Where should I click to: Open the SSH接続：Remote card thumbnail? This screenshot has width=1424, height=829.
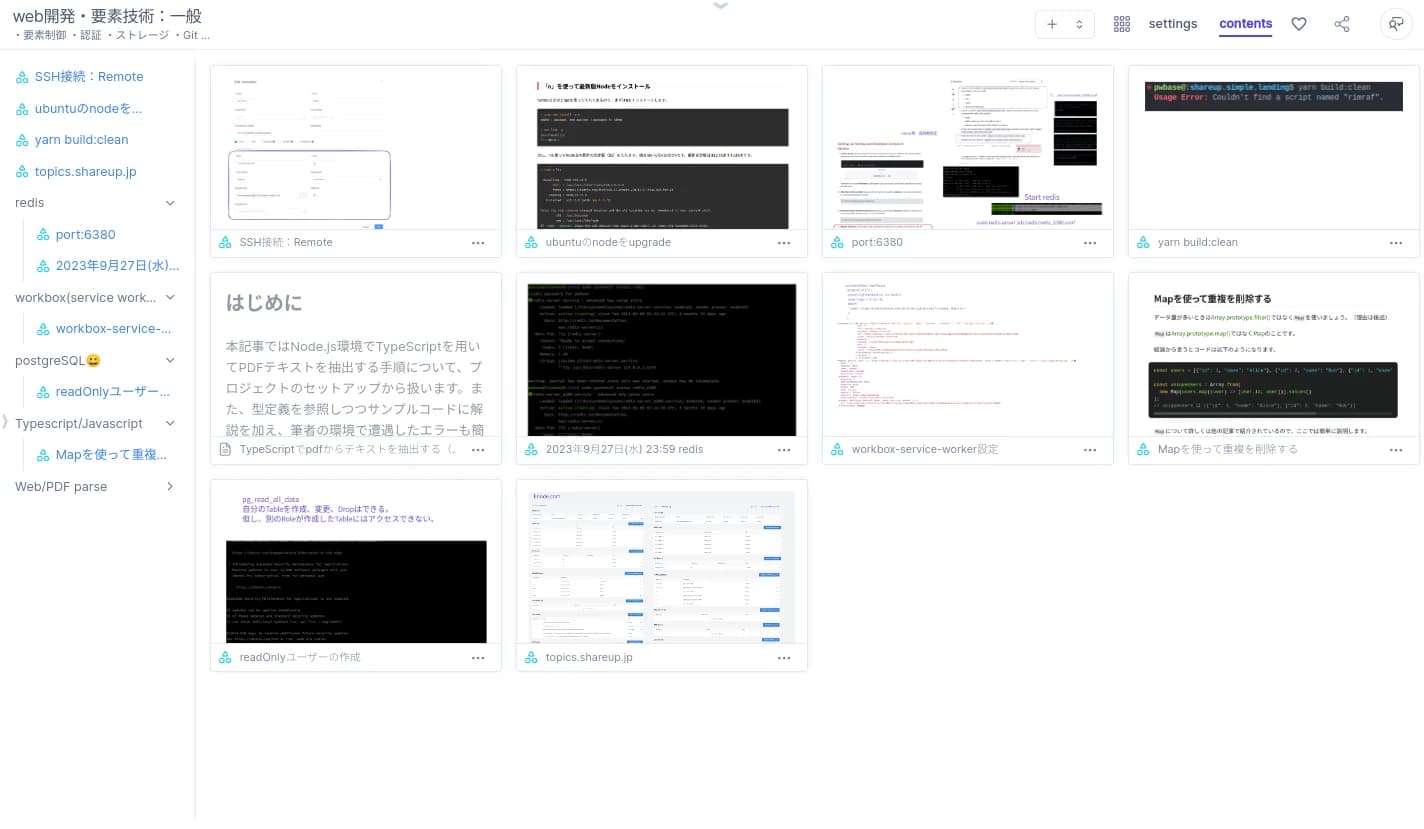[x=356, y=148]
